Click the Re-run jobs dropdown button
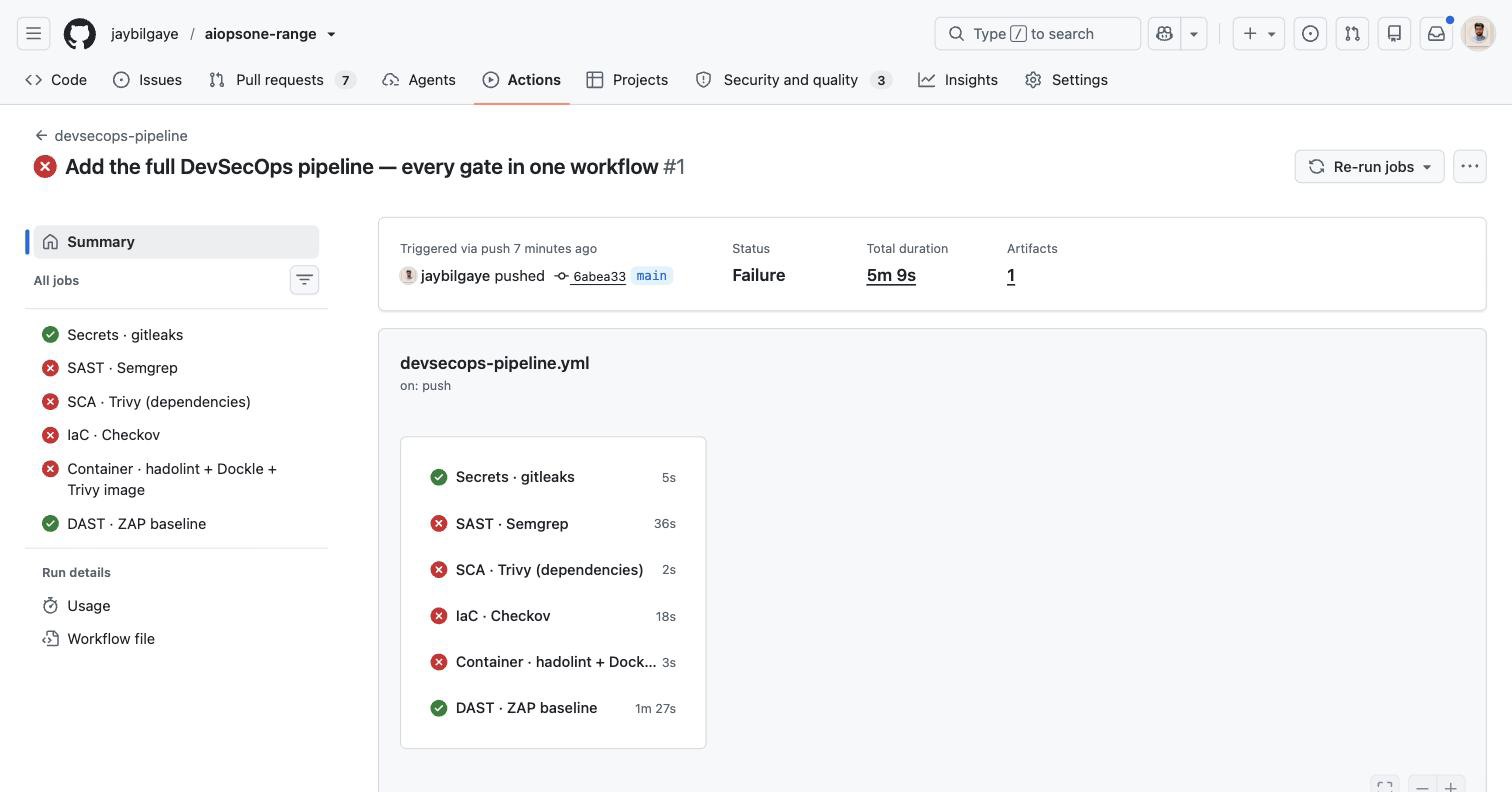Viewport: 1512px width, 792px height. coord(1369,166)
